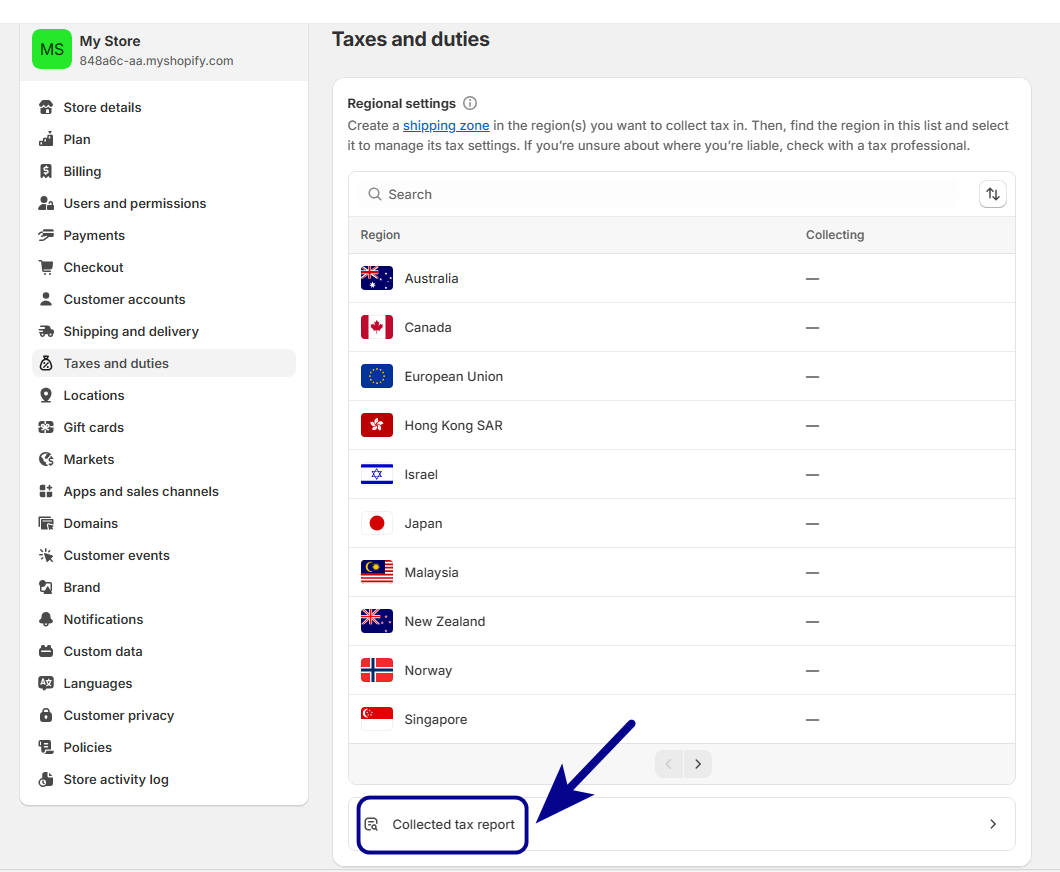The width and height of the screenshot is (1060, 872).
Task: Open Malaysia tax settings row
Action: [681, 573]
